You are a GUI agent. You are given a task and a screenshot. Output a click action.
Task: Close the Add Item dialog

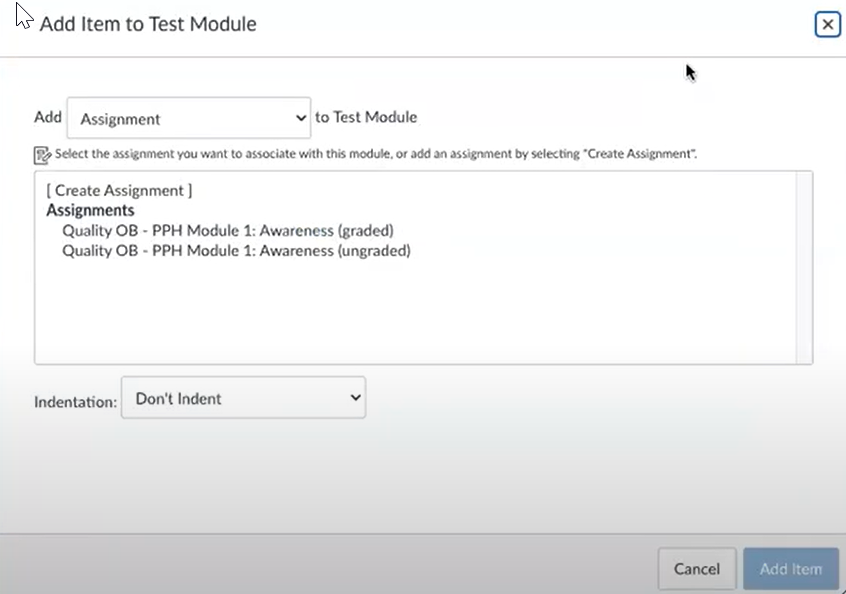(x=827, y=24)
